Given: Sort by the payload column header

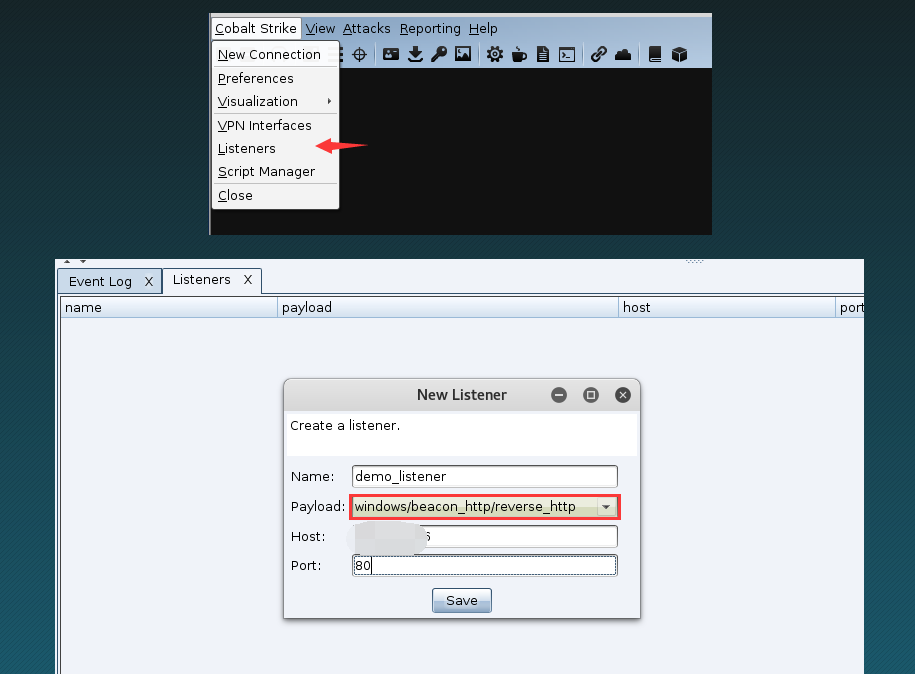Looking at the screenshot, I should tap(448, 308).
